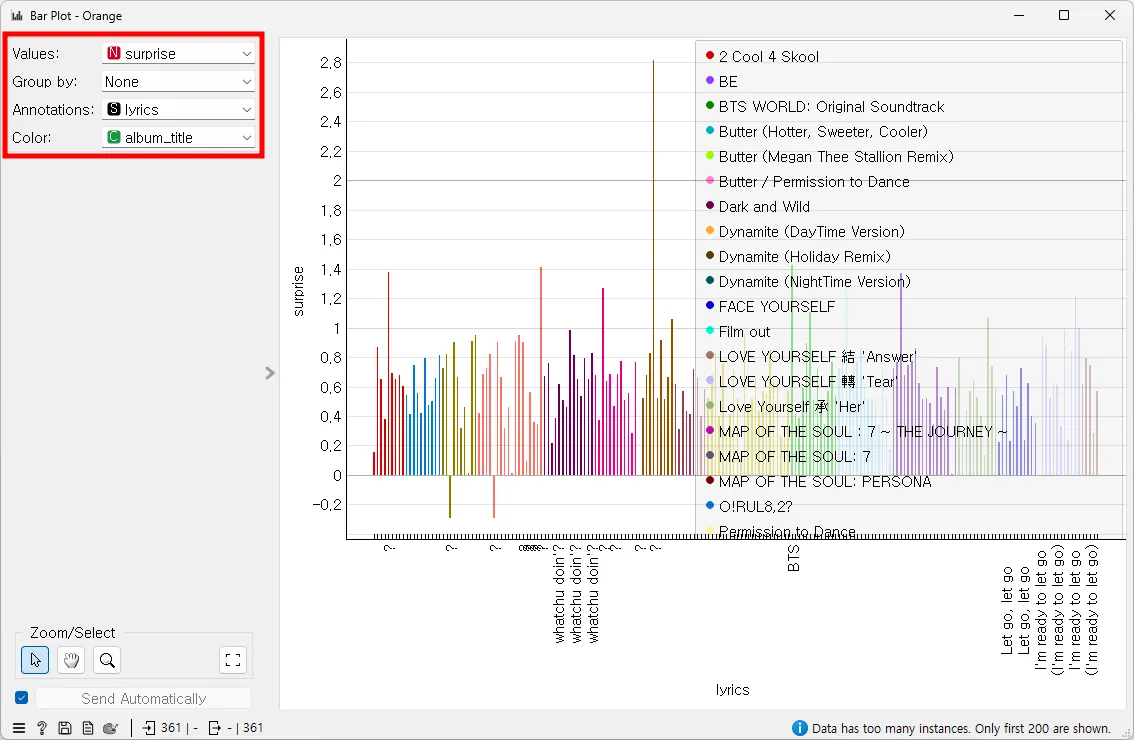Click the red 2 Cool 4 Skool legend dot
The height and width of the screenshot is (740, 1134).
tap(710, 56)
